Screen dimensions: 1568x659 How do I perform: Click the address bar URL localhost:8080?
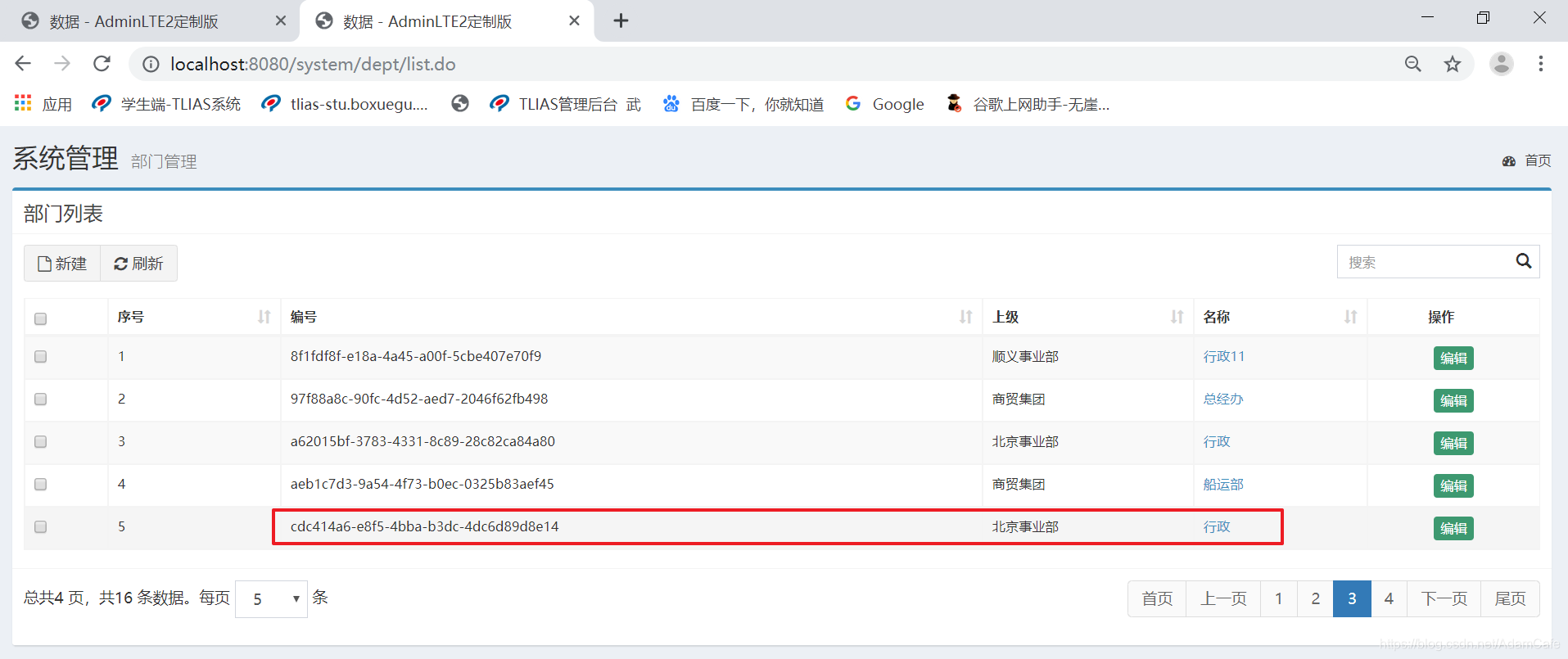click(313, 64)
